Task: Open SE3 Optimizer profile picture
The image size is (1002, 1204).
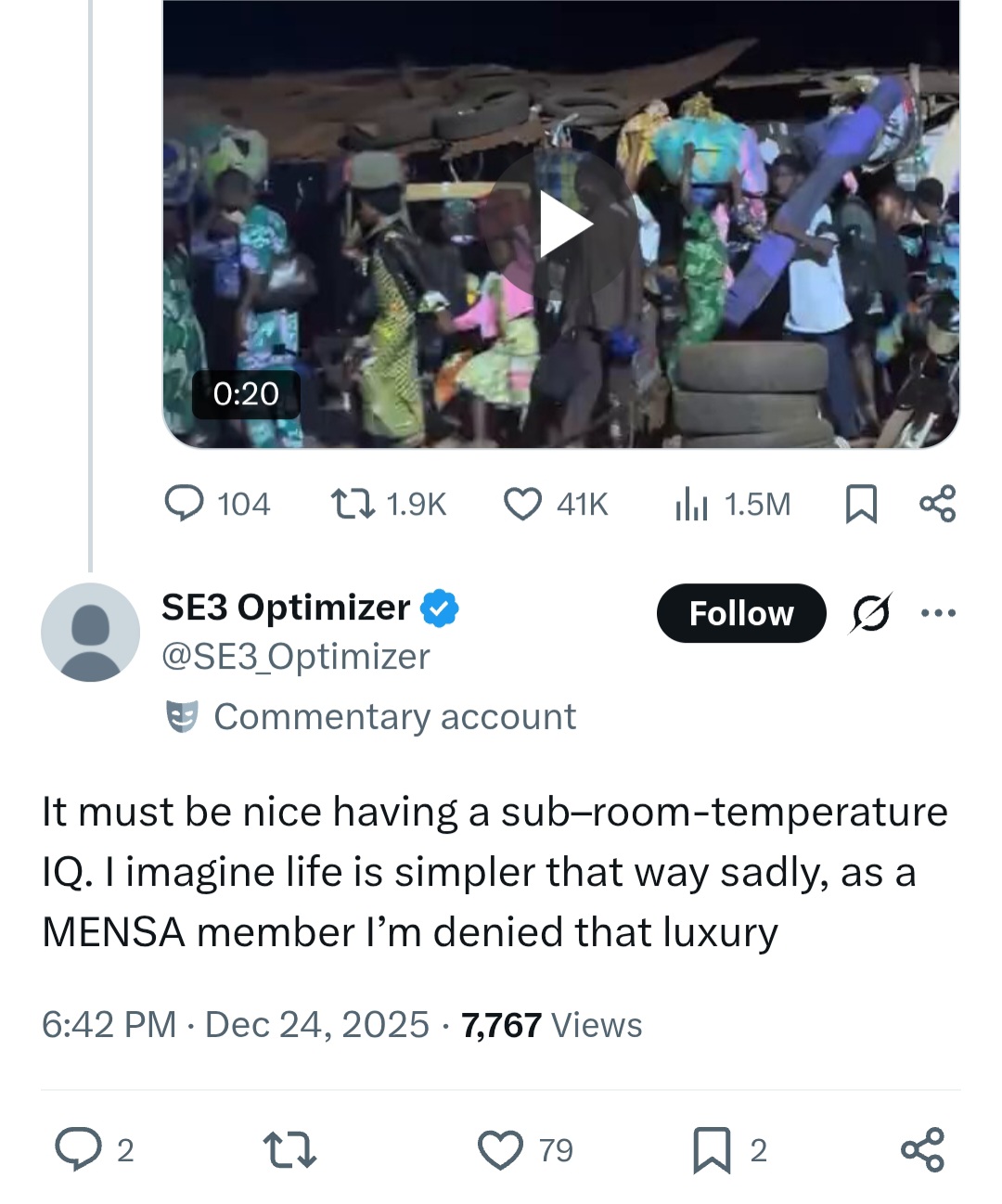Action: (90, 633)
